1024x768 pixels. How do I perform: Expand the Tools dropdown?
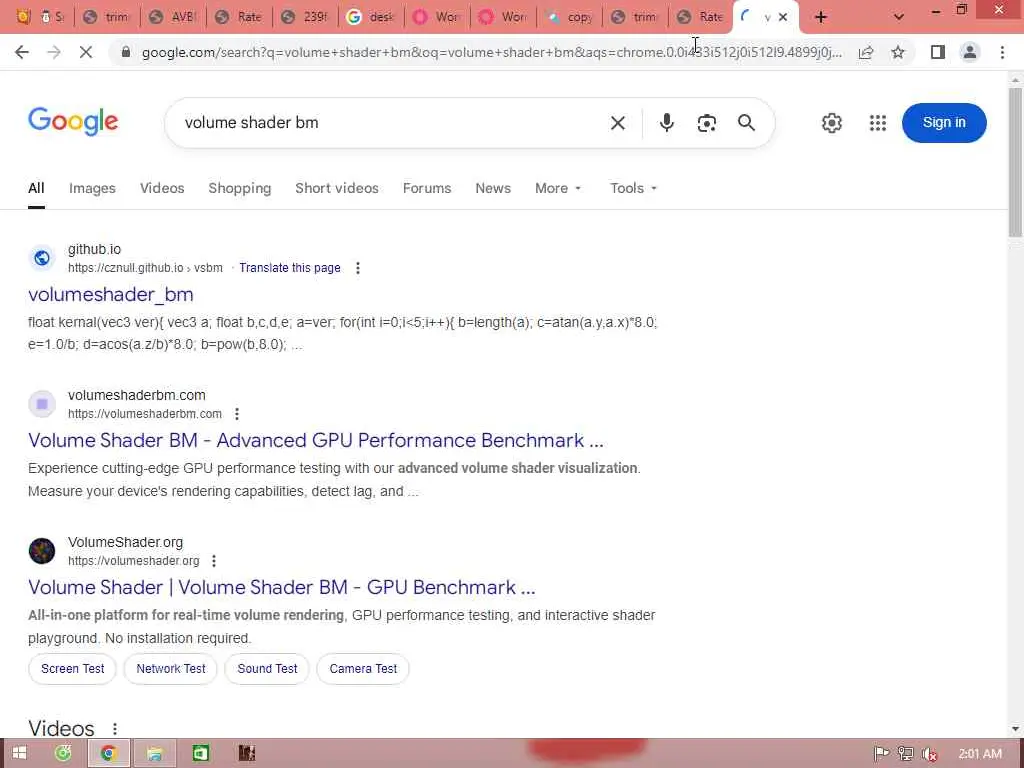633,188
